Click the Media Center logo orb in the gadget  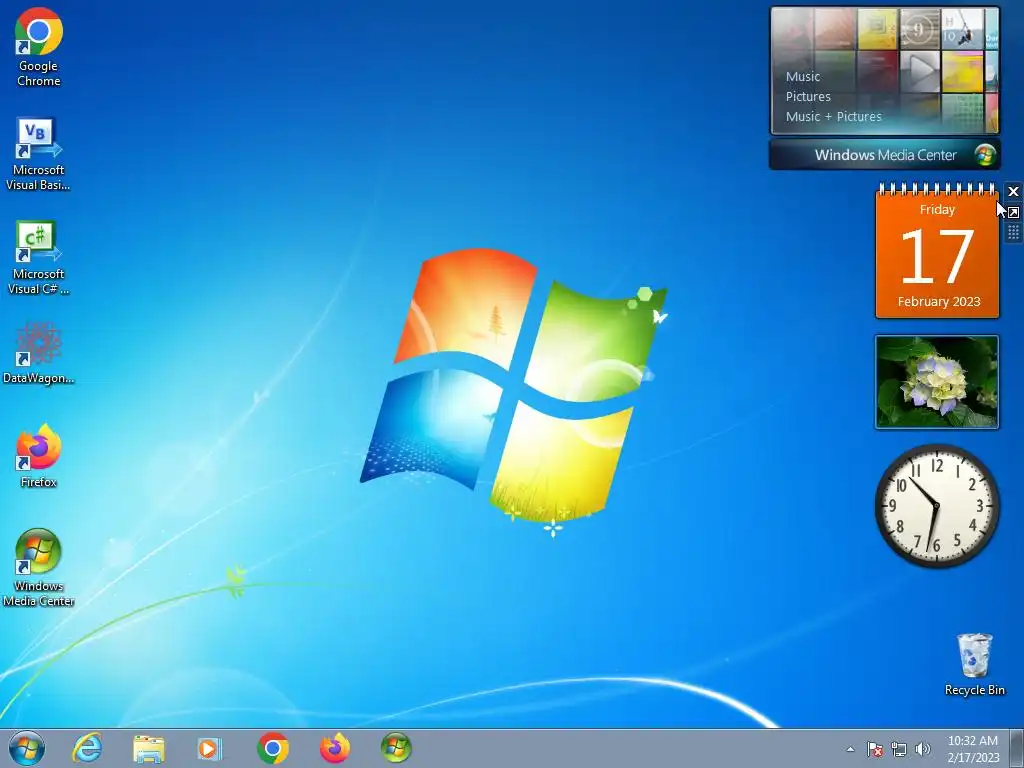pos(985,155)
